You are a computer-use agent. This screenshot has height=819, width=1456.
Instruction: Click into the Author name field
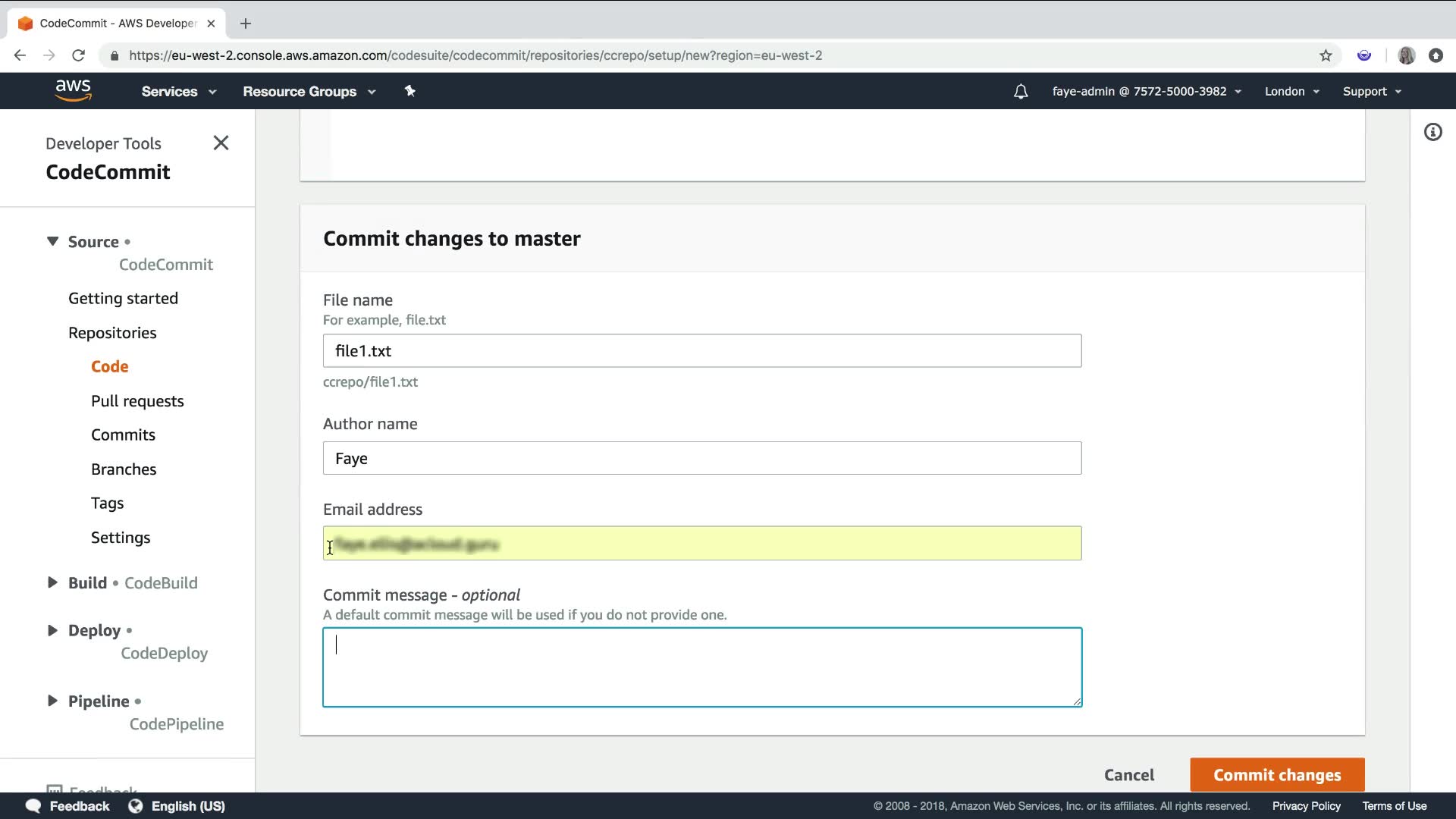point(701,458)
